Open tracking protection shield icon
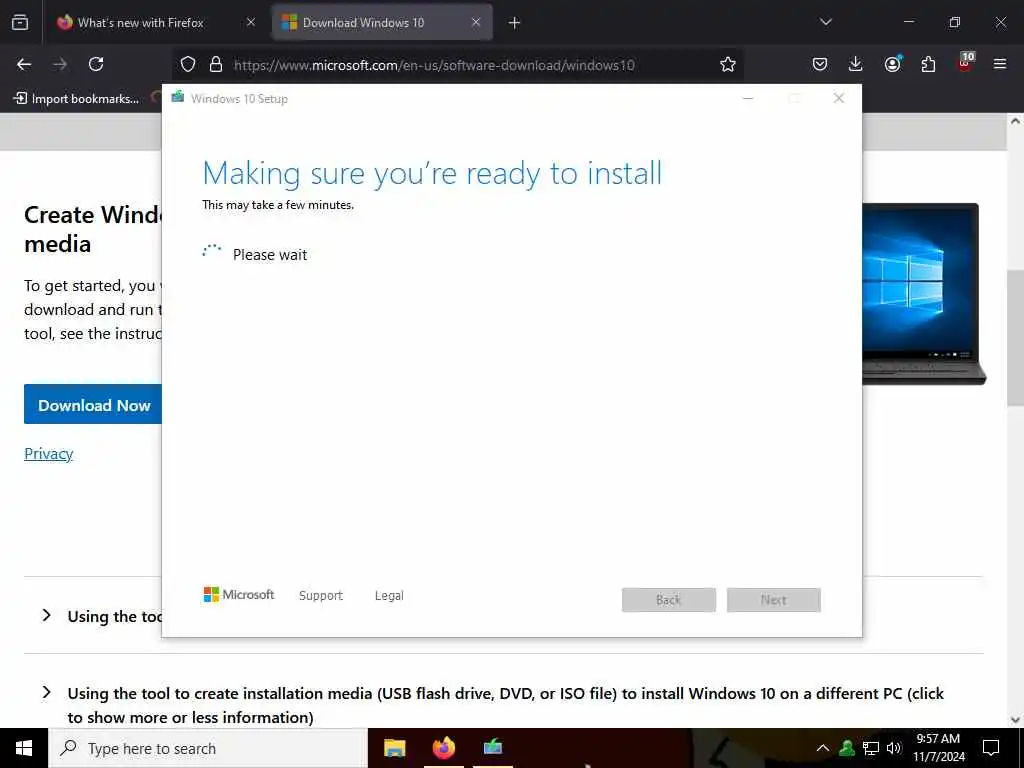Image resolution: width=1024 pixels, height=768 pixels. point(188,64)
